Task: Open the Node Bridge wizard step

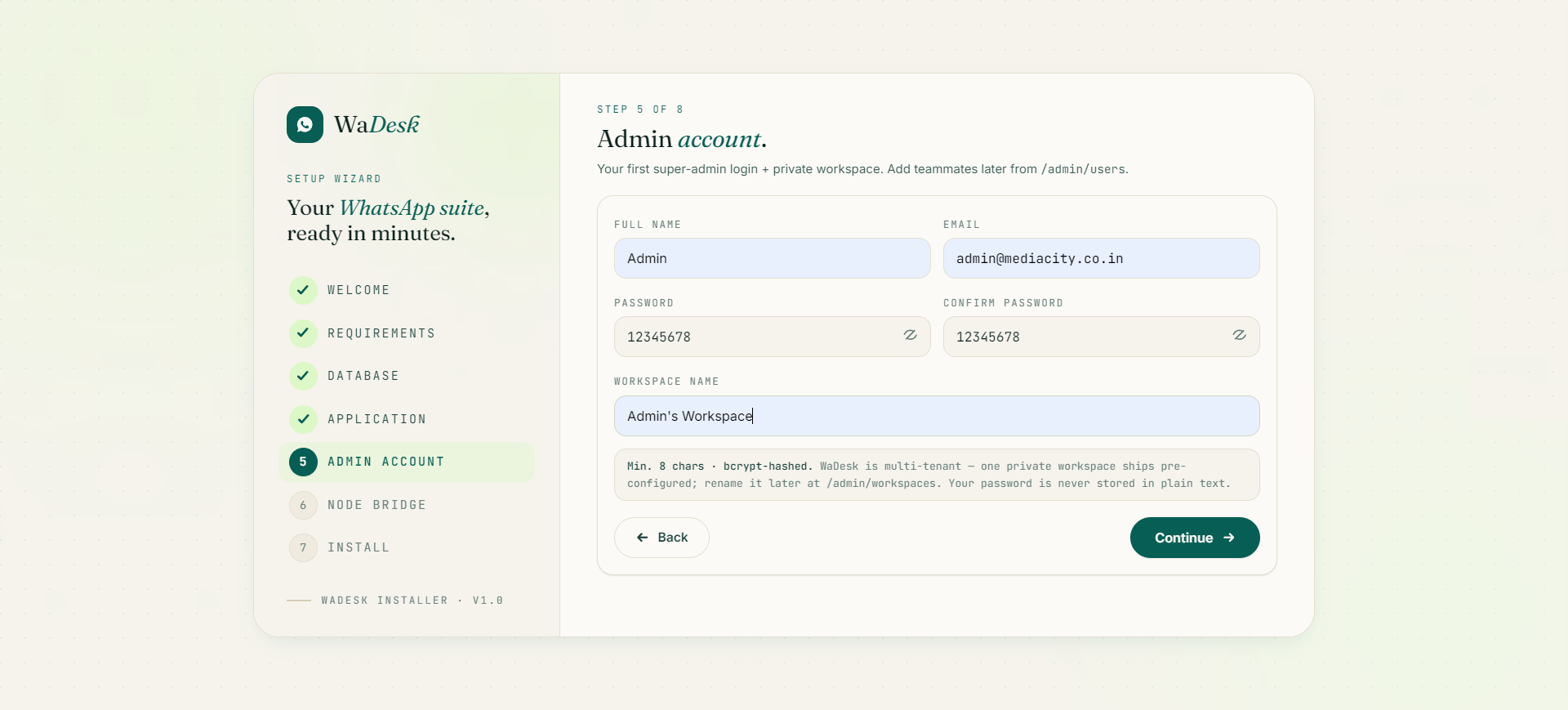Action: (407, 505)
